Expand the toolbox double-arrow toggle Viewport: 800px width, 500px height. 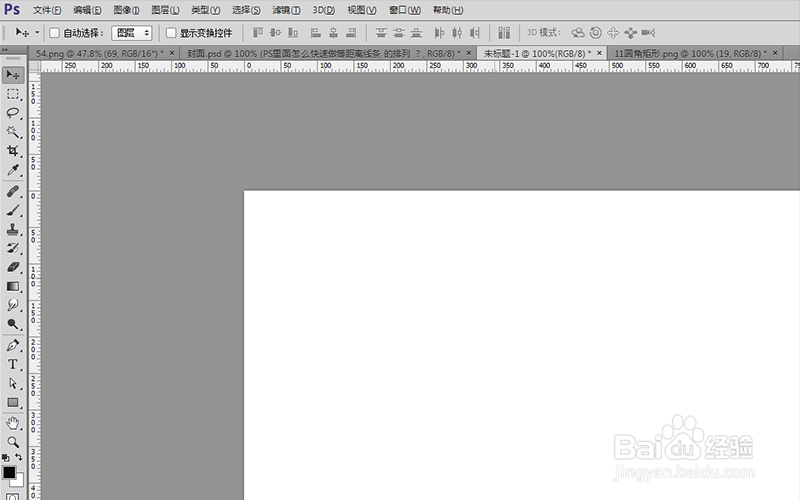tap(5, 49)
